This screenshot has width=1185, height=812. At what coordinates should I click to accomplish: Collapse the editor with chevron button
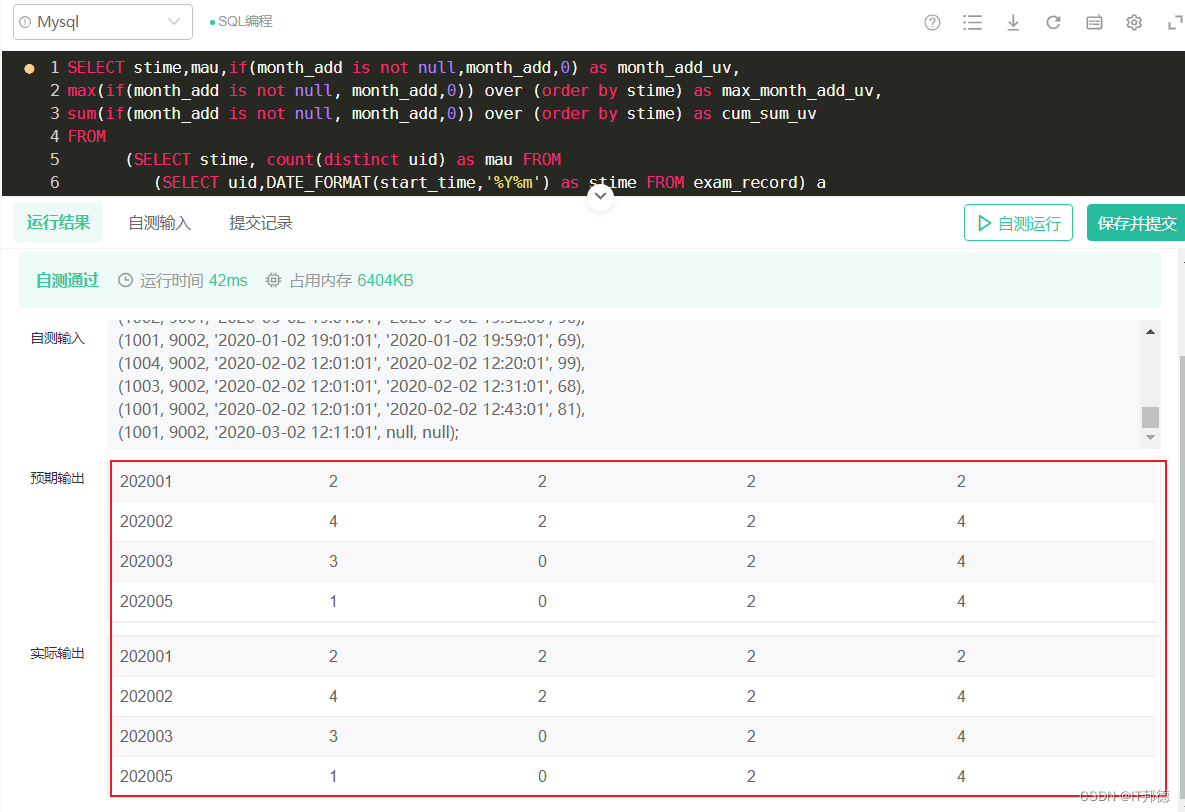click(600, 197)
